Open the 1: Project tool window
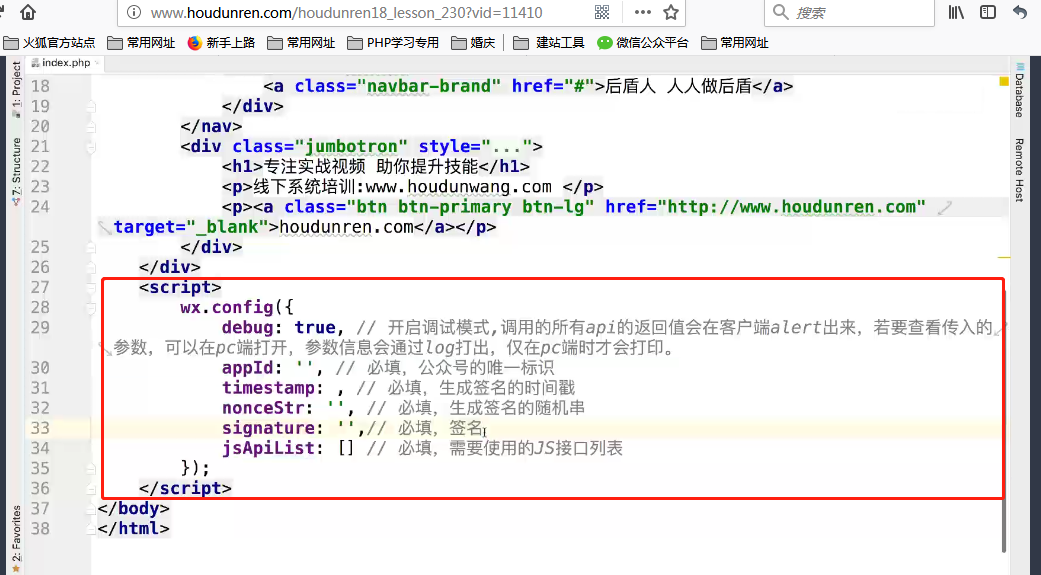 (x=17, y=90)
